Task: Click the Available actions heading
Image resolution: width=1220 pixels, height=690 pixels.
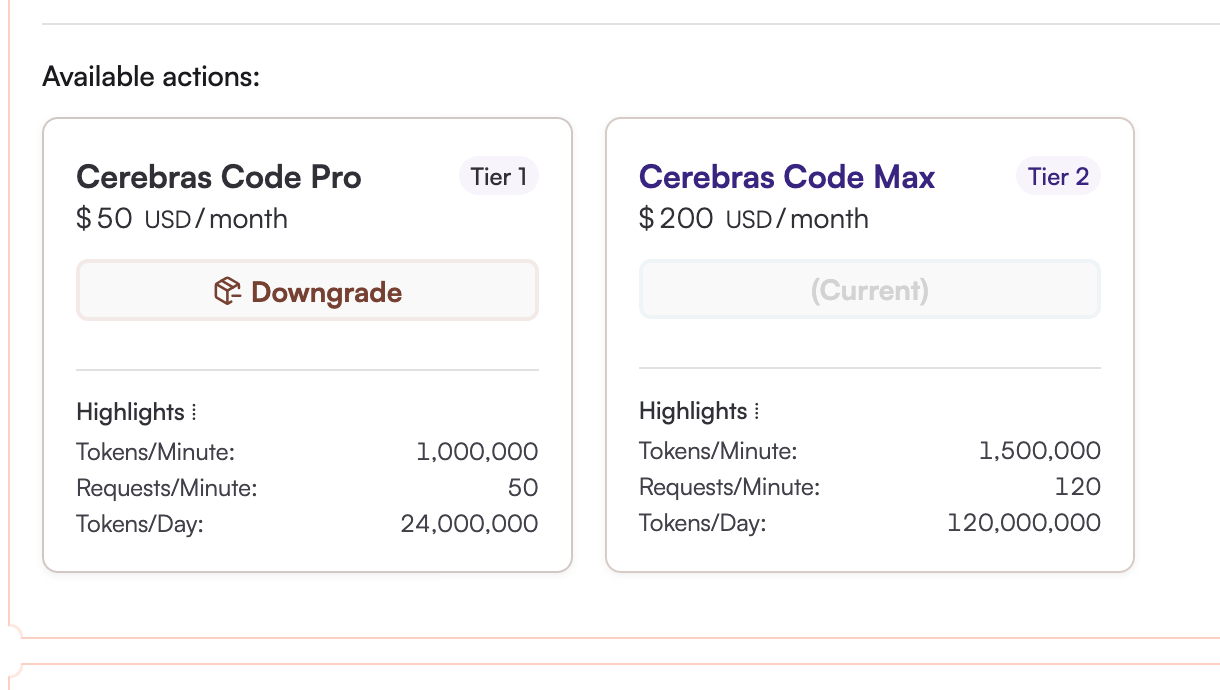Action: (151, 77)
